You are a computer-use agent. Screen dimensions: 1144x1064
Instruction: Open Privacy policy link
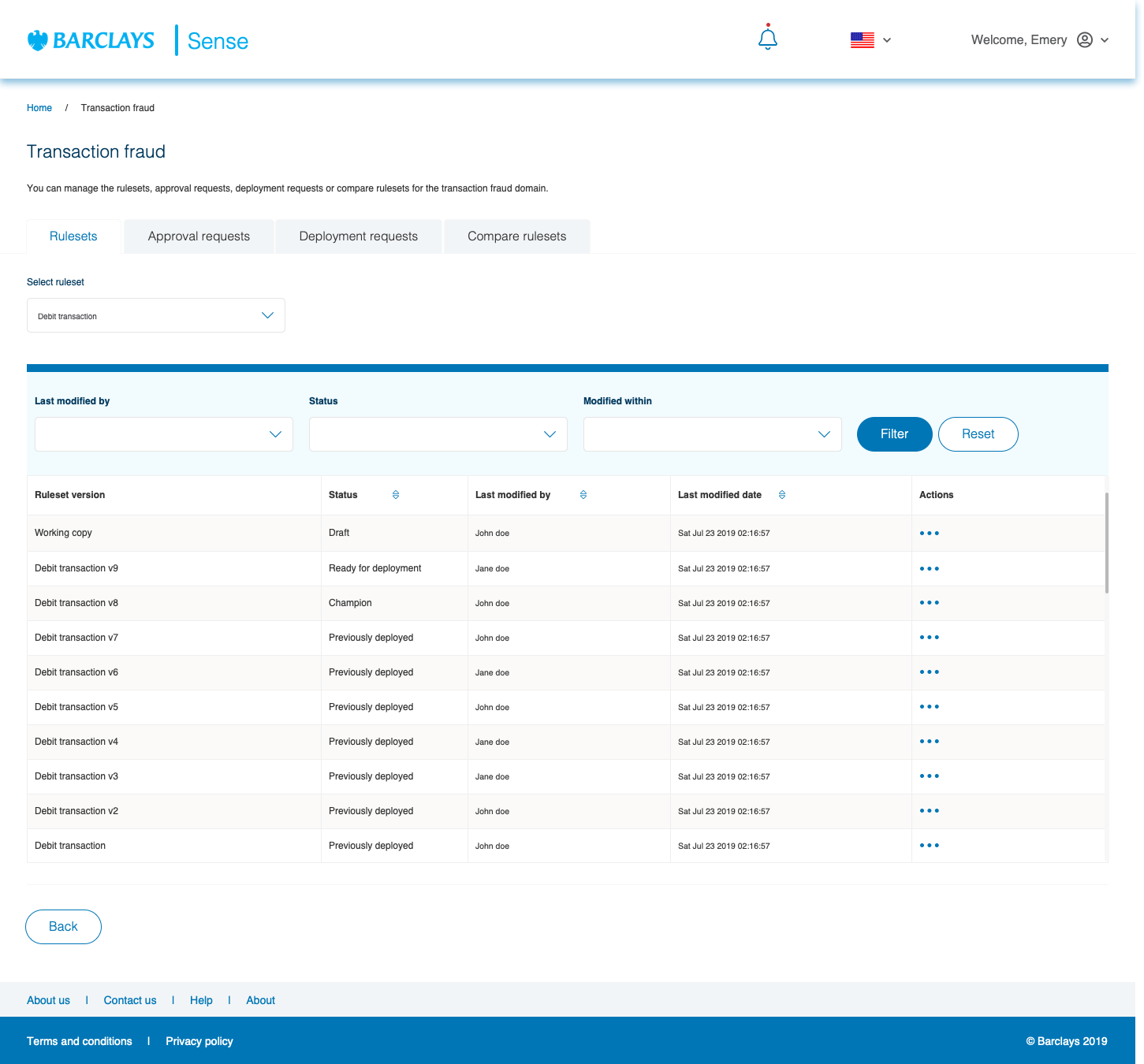pyautogui.click(x=199, y=1041)
